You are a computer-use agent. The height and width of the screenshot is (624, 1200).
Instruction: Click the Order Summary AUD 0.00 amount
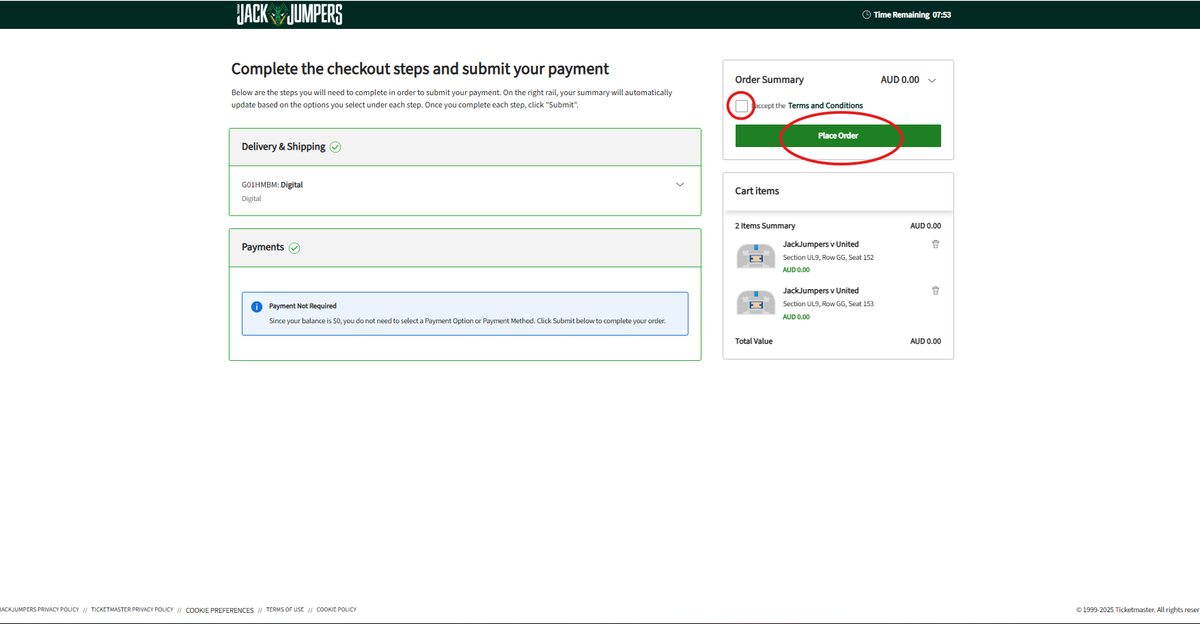click(x=900, y=80)
